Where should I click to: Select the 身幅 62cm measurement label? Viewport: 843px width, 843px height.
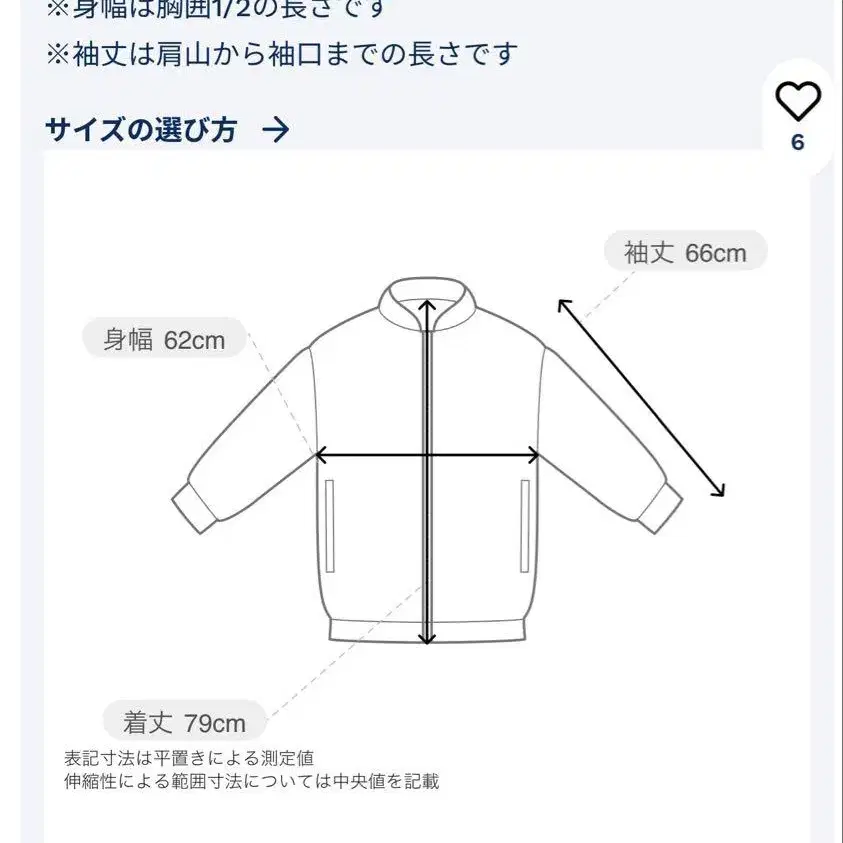pos(164,339)
